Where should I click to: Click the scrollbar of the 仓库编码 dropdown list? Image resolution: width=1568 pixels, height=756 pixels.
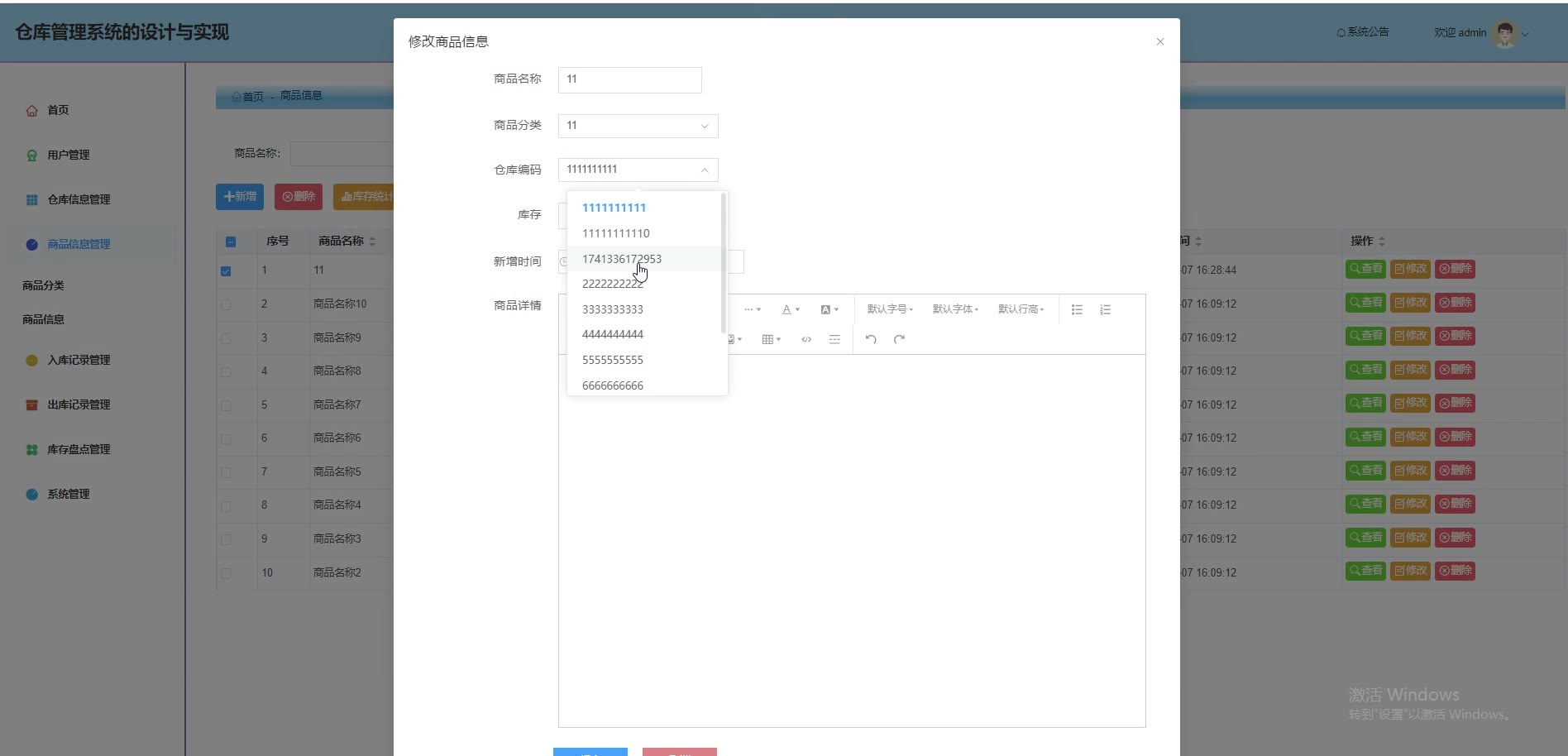724,263
